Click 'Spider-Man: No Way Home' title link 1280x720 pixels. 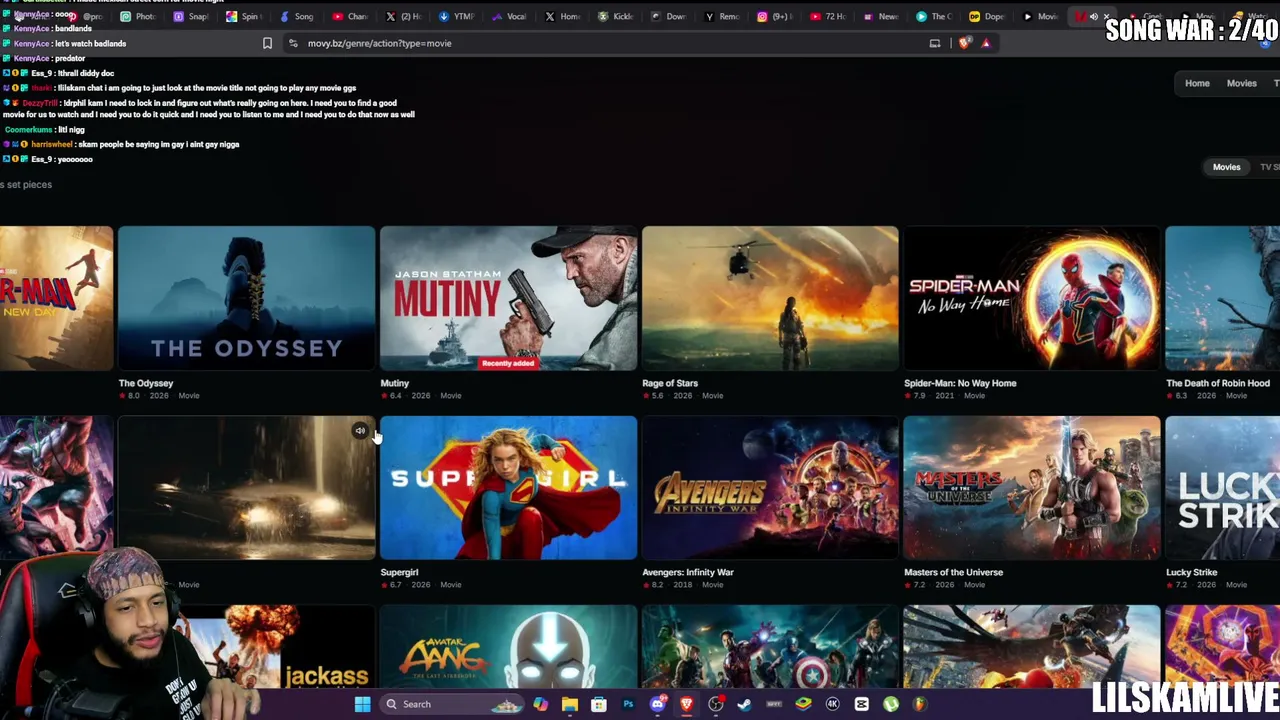(960, 383)
